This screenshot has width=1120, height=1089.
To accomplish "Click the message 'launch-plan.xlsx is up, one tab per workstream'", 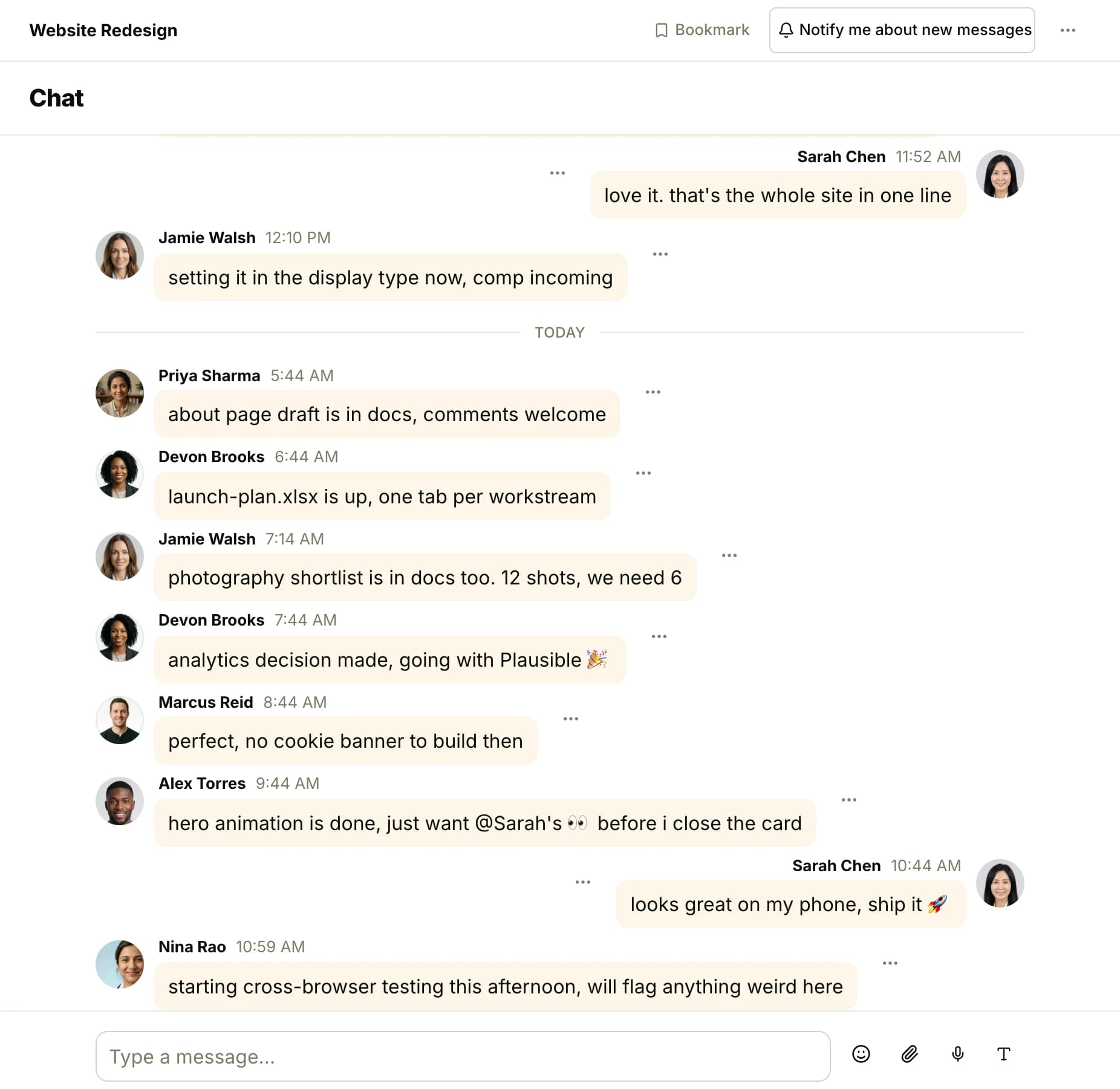I will [382, 497].
